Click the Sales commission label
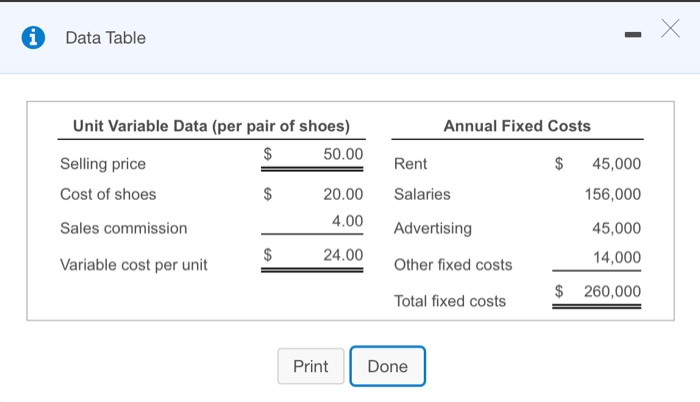This screenshot has height=402, width=700. tap(124, 228)
